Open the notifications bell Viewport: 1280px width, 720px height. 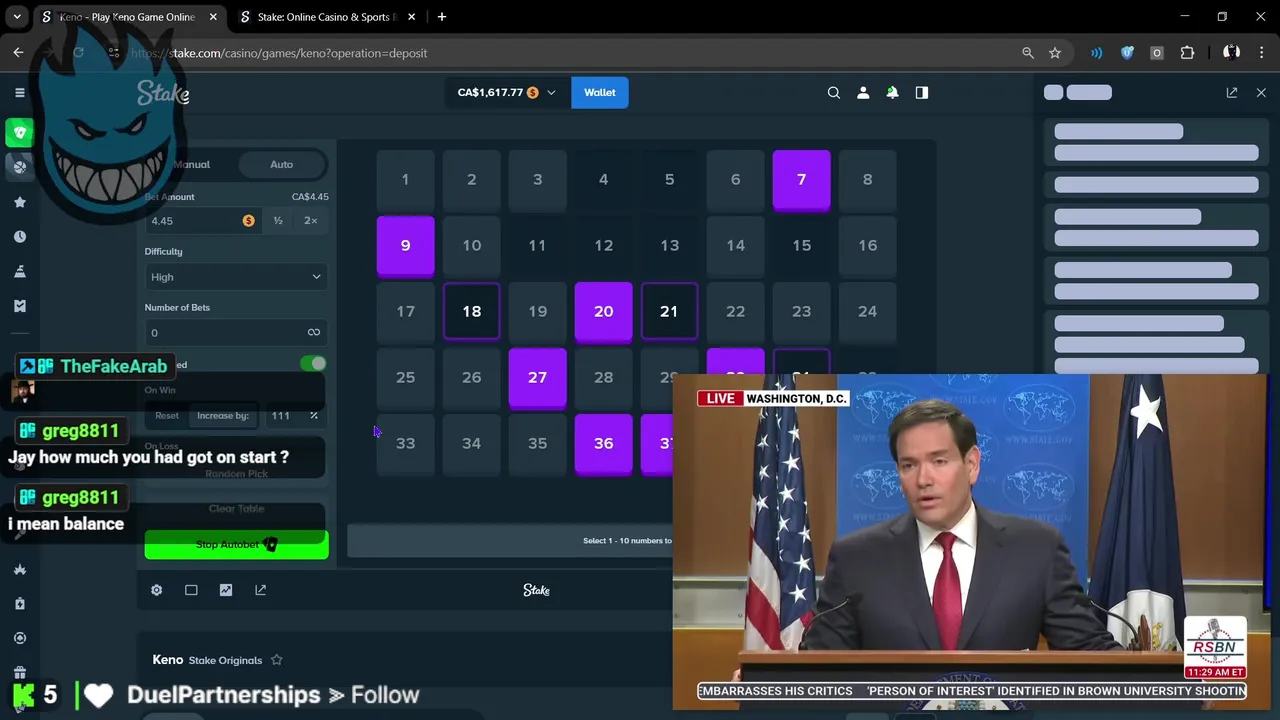click(892, 92)
